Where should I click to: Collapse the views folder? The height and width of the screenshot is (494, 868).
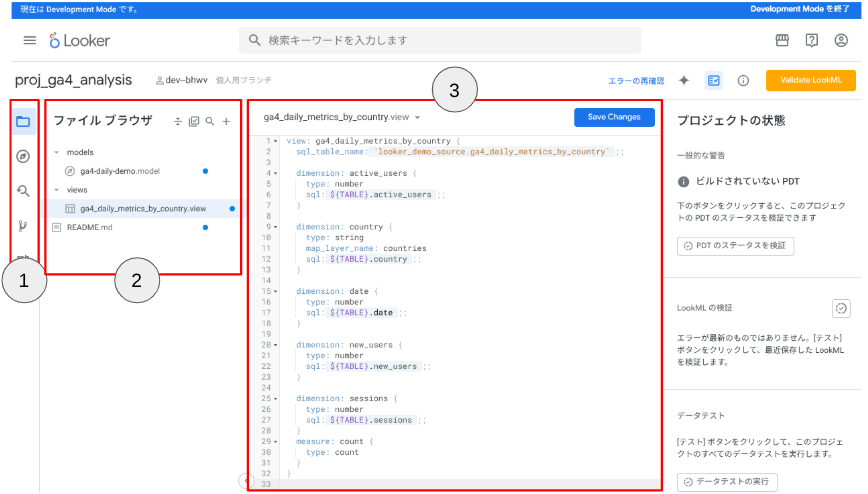56,190
